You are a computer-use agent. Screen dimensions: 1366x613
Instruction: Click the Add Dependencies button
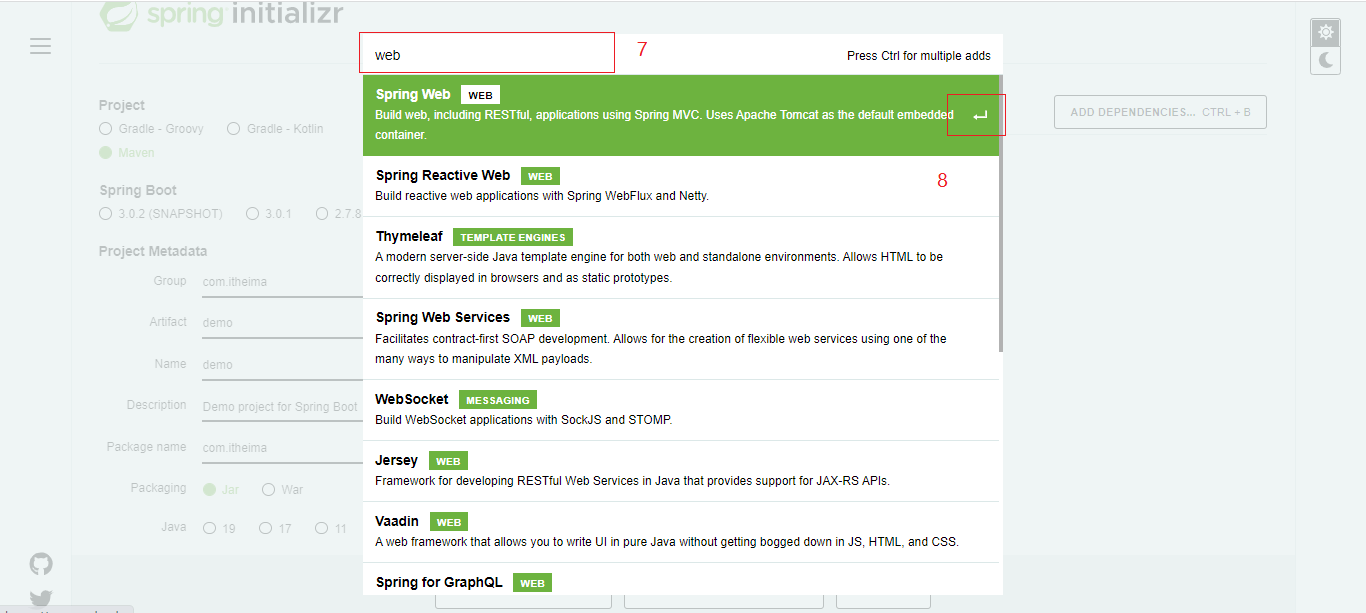pos(1160,112)
